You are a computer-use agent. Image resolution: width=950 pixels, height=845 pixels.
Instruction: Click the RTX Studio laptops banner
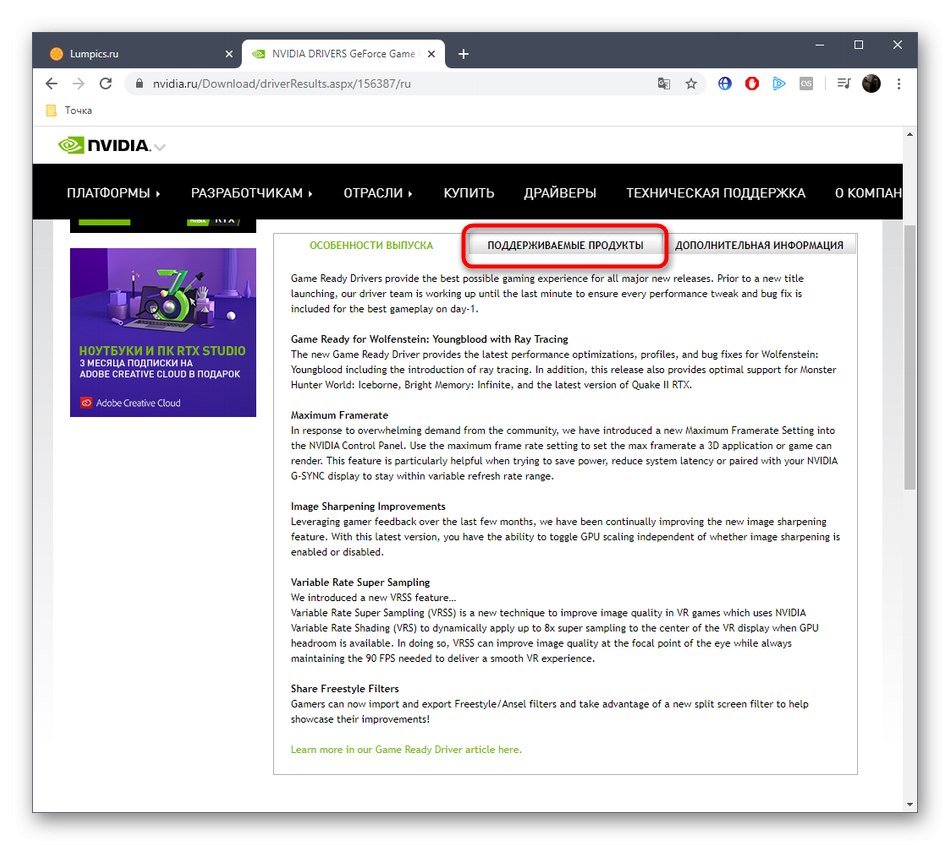(x=163, y=332)
